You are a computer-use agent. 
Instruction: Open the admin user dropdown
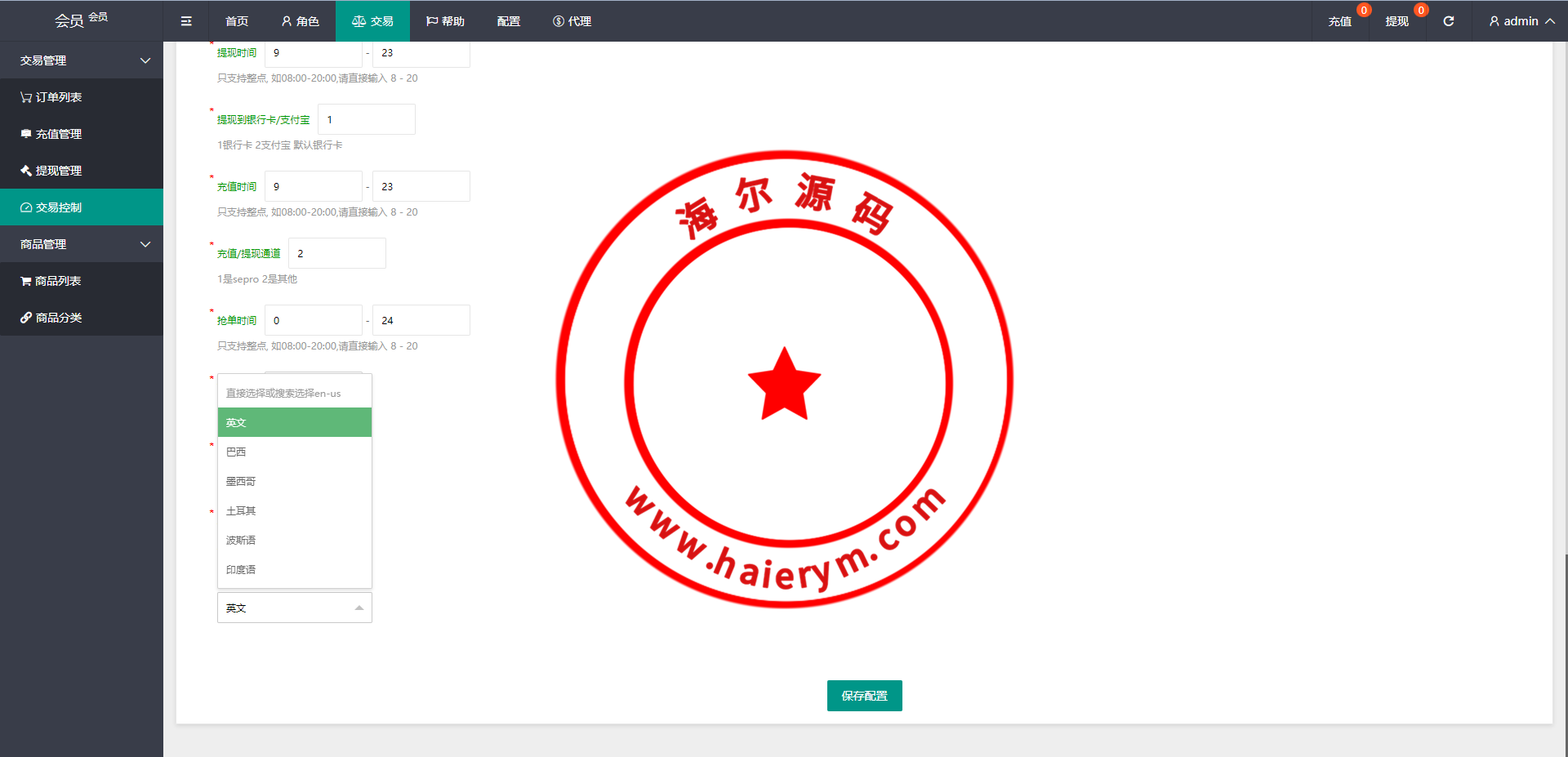pyautogui.click(x=1521, y=21)
